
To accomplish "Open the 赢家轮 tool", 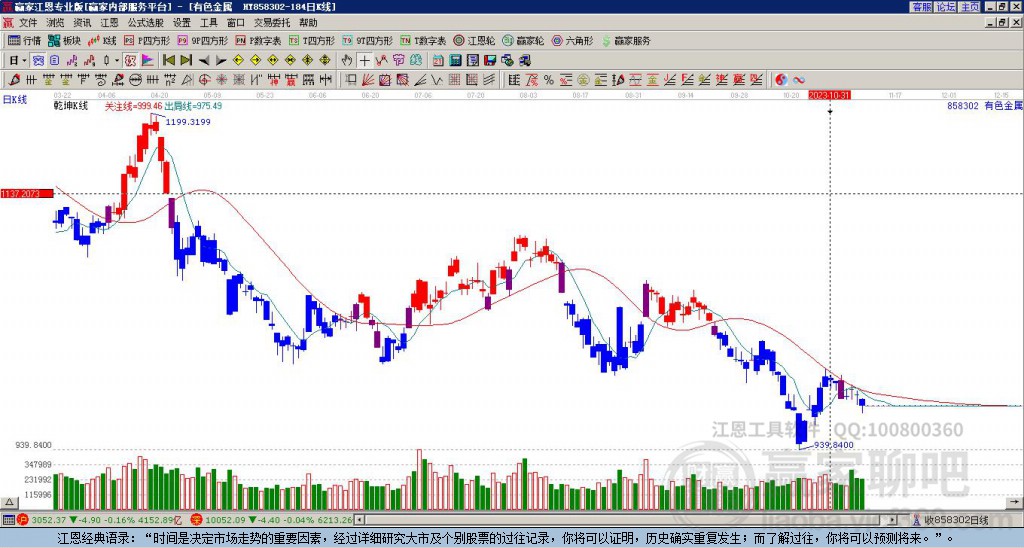I will point(523,40).
